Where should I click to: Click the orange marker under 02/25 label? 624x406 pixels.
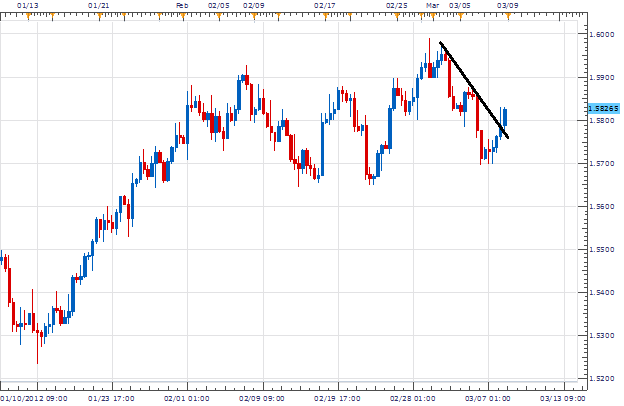[x=397, y=16]
